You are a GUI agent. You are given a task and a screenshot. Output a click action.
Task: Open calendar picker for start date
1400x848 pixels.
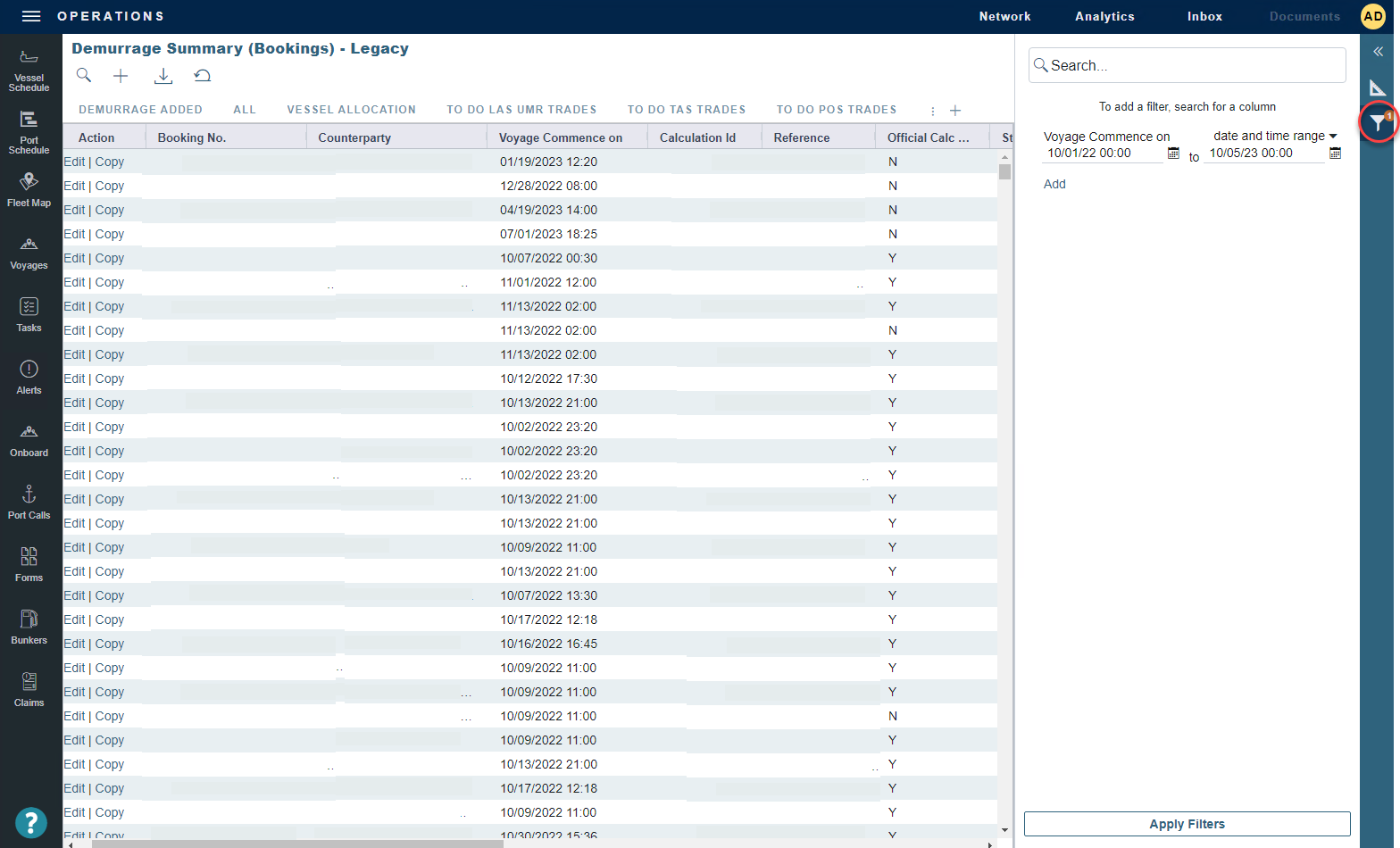pyautogui.click(x=1173, y=154)
